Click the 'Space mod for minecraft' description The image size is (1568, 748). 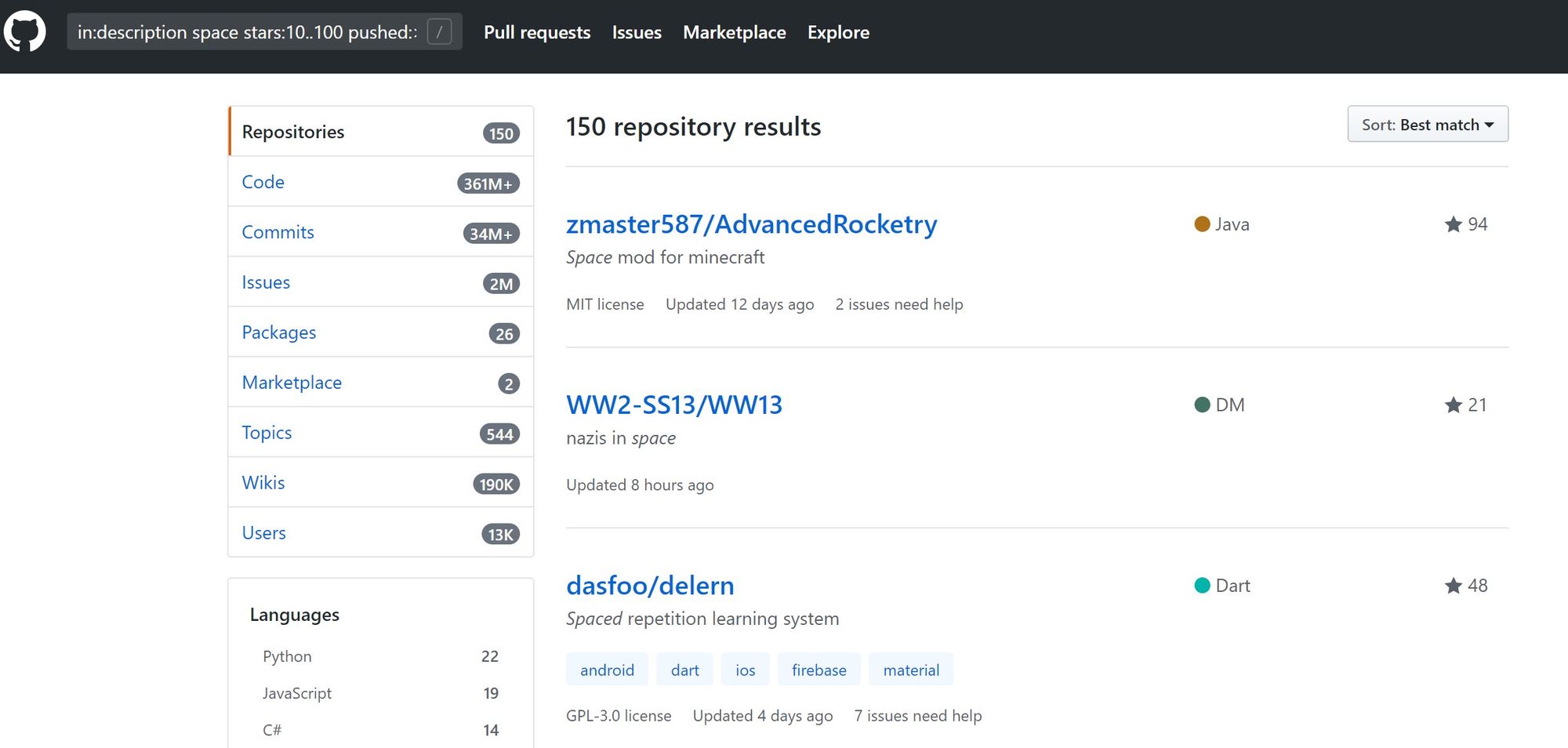(x=665, y=257)
